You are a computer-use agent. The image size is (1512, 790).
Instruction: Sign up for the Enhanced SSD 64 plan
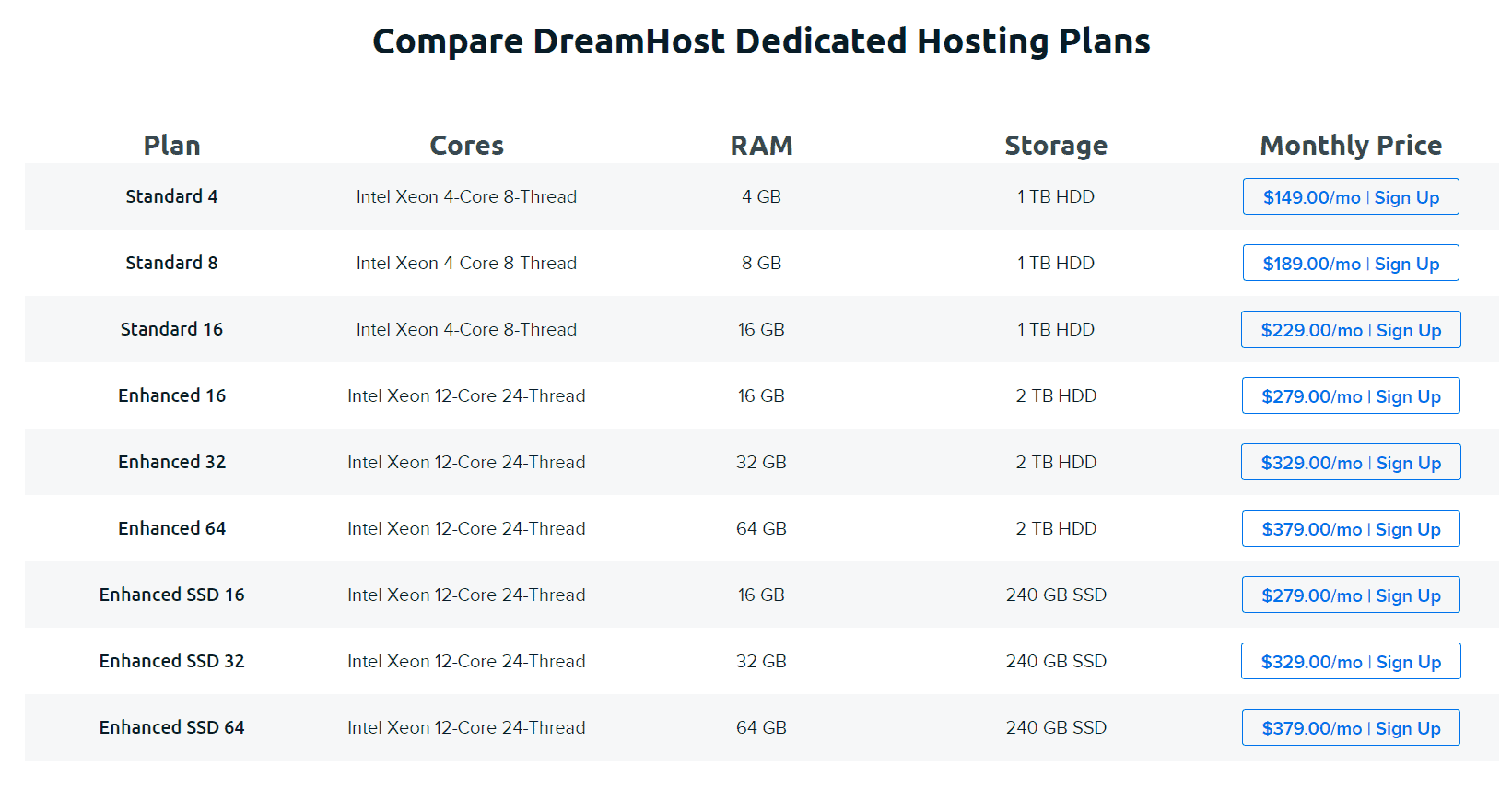tap(1350, 728)
